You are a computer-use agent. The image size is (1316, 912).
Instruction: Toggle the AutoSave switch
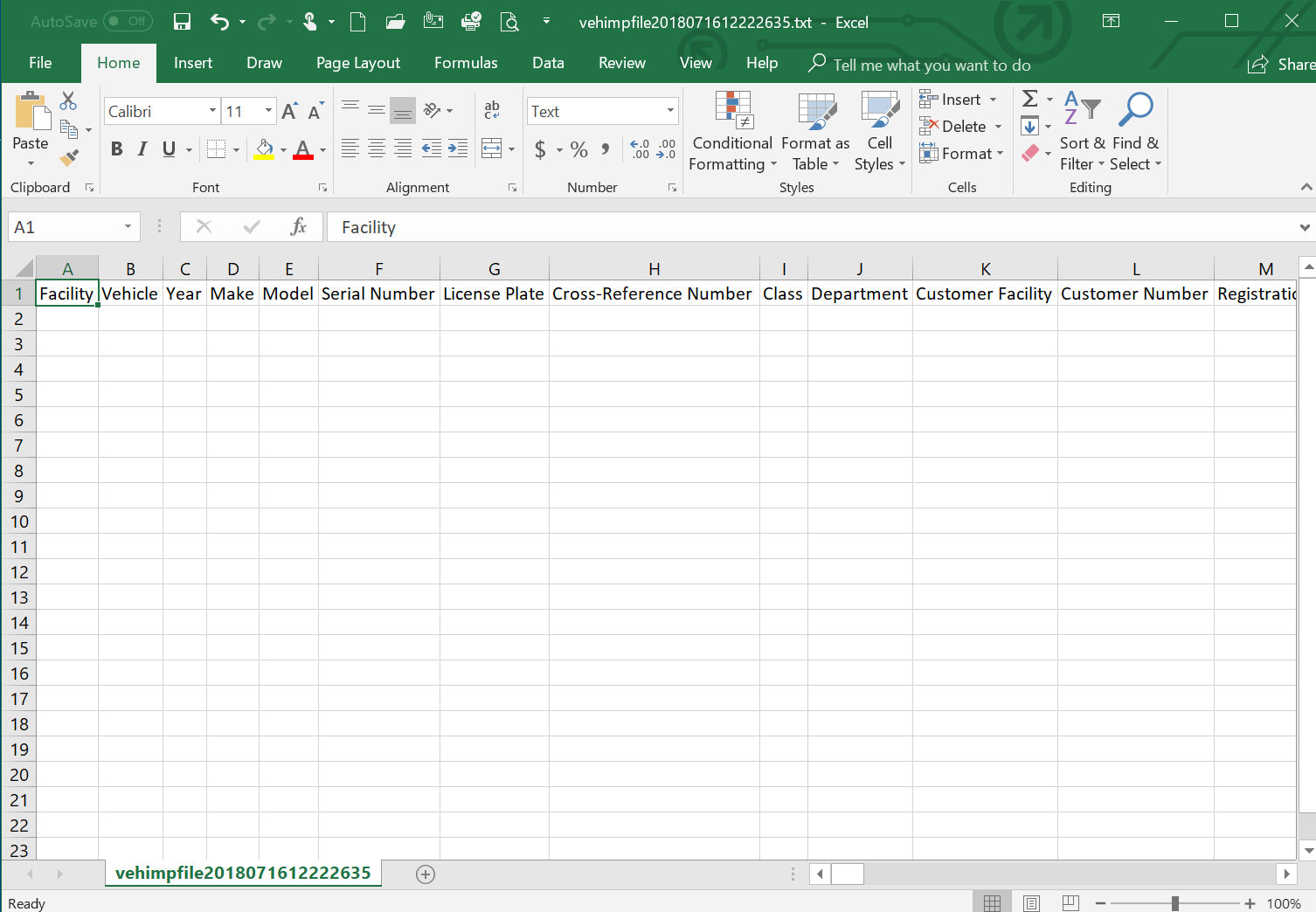pos(128,22)
